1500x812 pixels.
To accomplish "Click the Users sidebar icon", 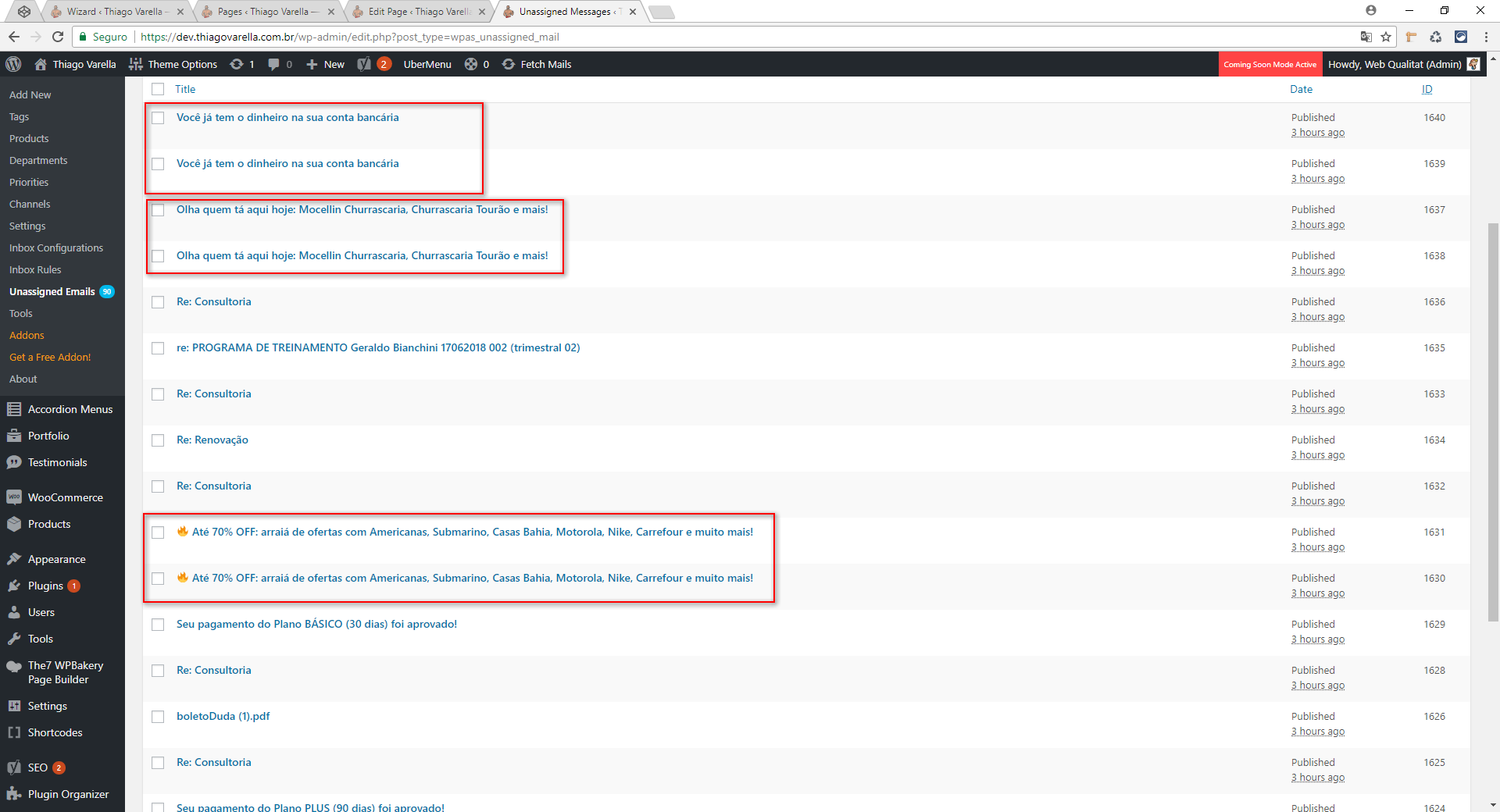I will pyautogui.click(x=14, y=612).
